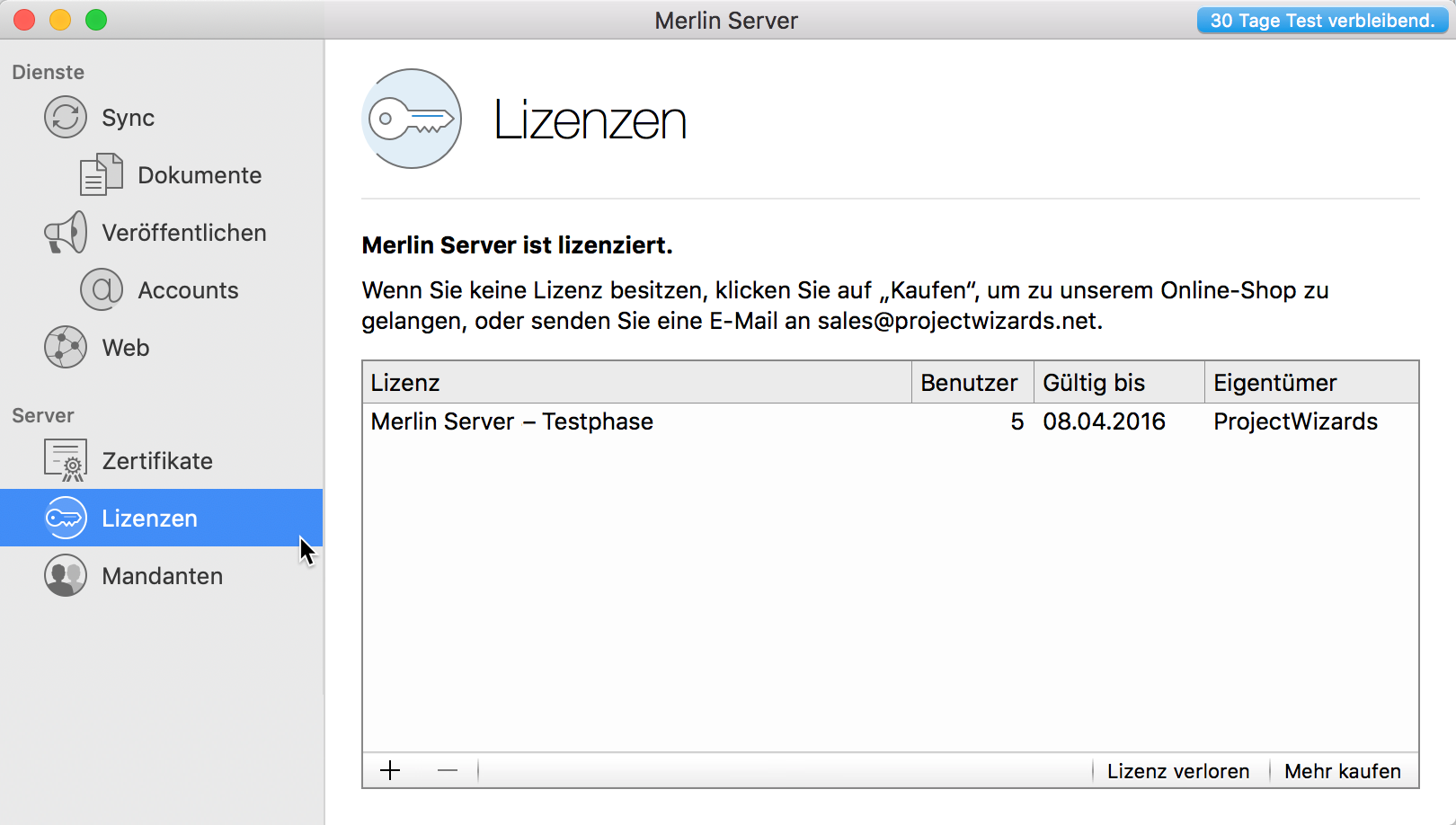The height and width of the screenshot is (825, 1456).
Task: Remove license with the minus button
Action: tap(448, 770)
